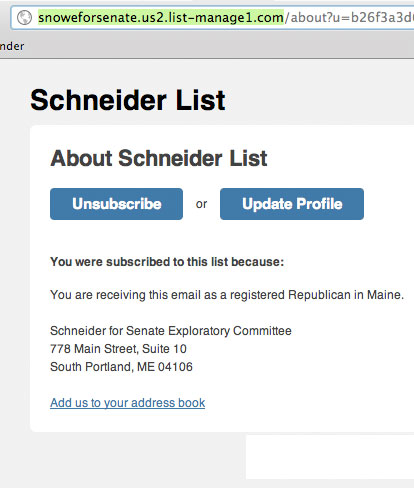Focus the browser address bar URL field
The image size is (414, 488).
(213, 17)
